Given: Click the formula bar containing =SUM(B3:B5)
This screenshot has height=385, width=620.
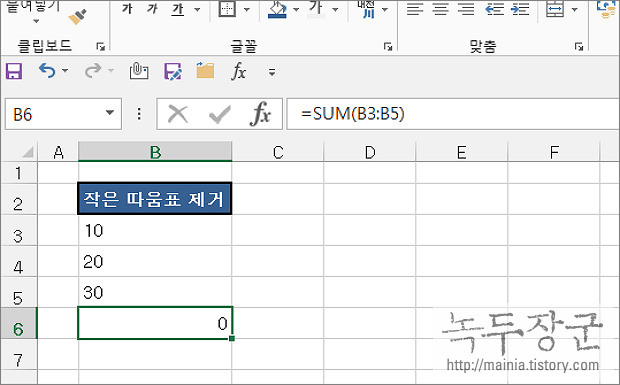Looking at the screenshot, I should click(x=453, y=114).
